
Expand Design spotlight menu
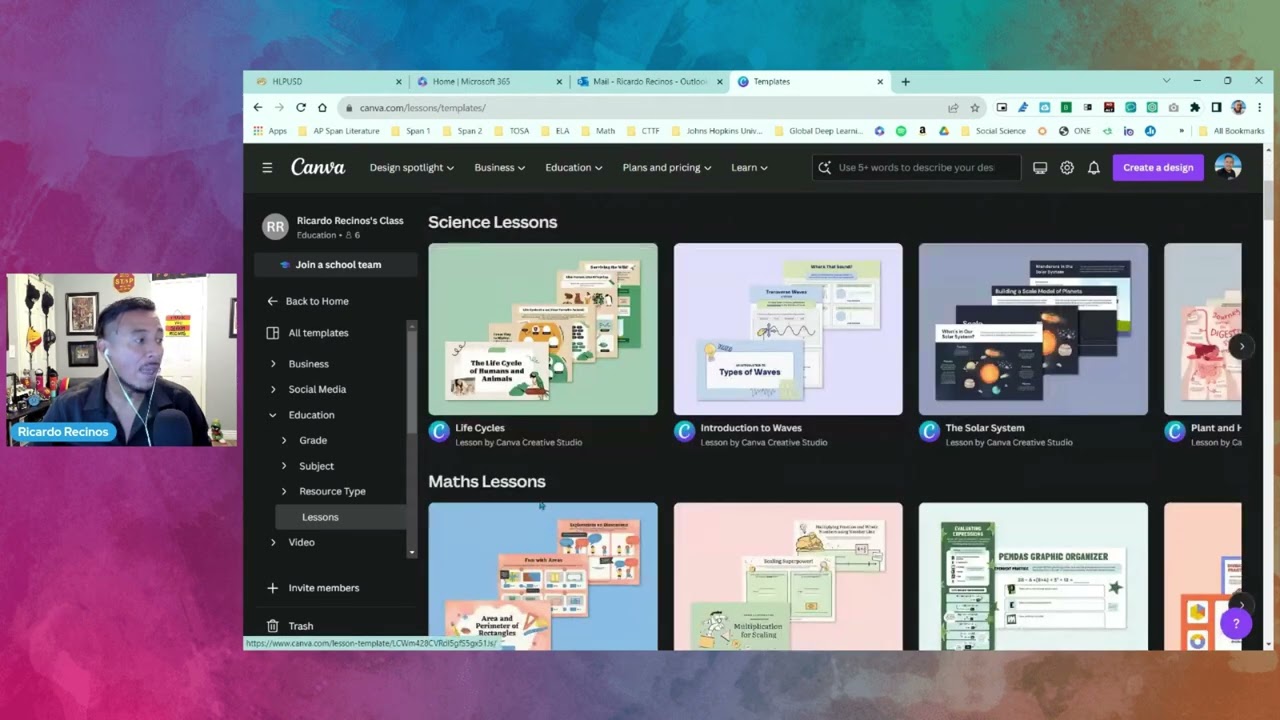click(x=412, y=168)
